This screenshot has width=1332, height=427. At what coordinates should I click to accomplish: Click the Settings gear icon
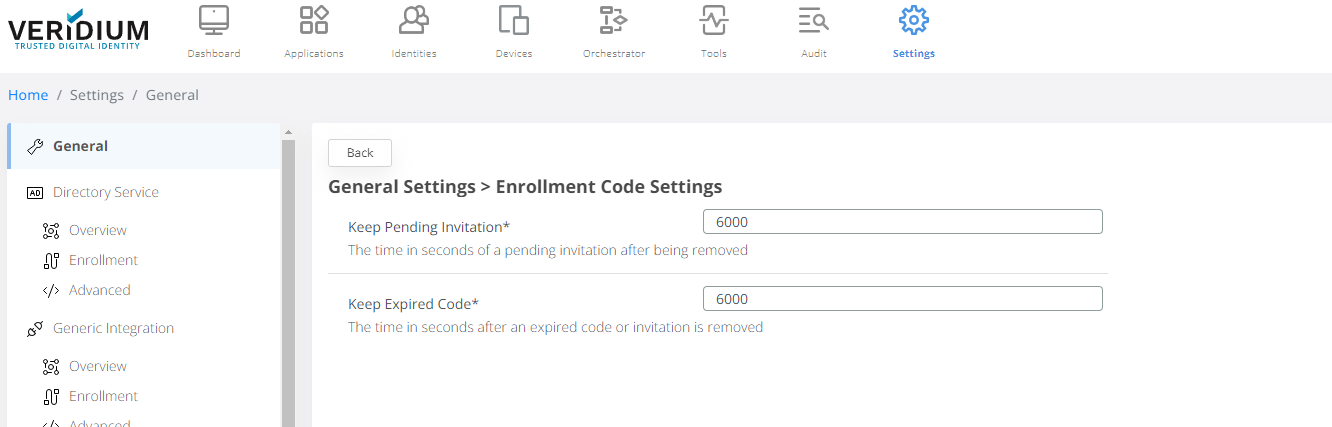click(913, 21)
